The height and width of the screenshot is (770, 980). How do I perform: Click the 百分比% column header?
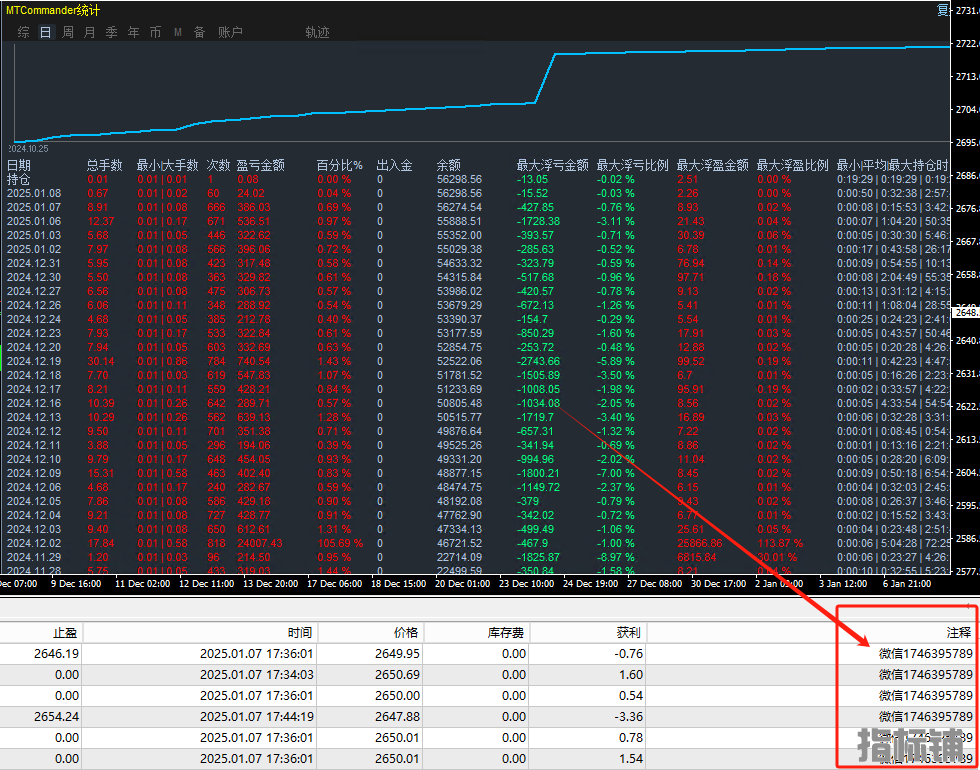click(339, 166)
